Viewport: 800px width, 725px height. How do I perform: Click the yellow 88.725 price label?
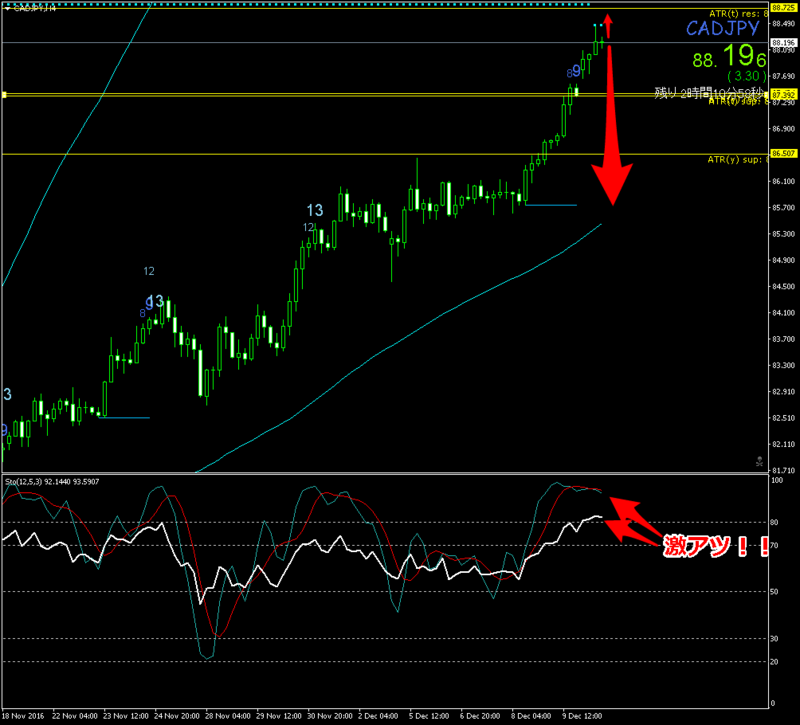(x=783, y=8)
